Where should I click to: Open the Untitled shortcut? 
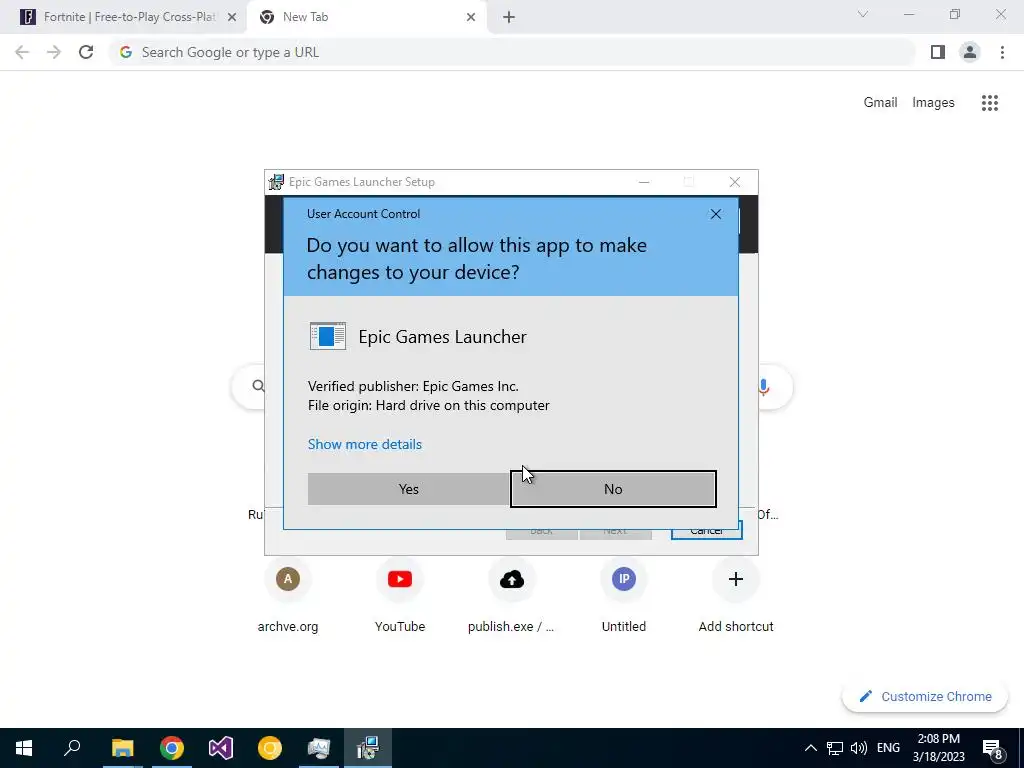[624, 596]
